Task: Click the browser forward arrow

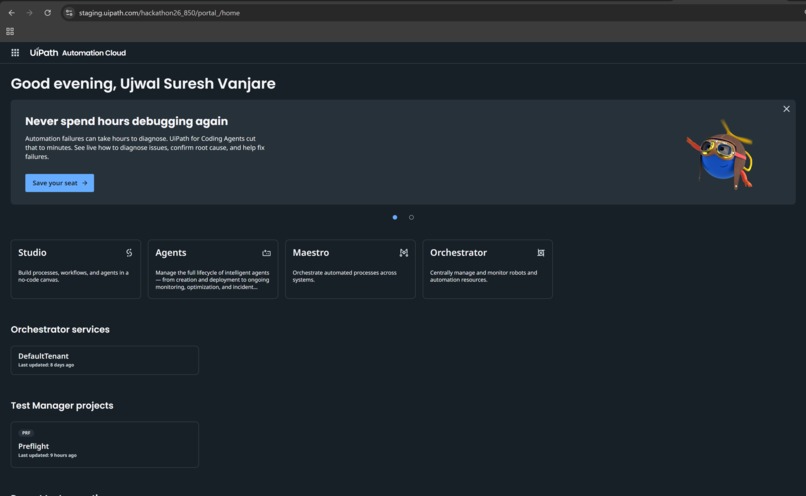Action: [x=29, y=13]
